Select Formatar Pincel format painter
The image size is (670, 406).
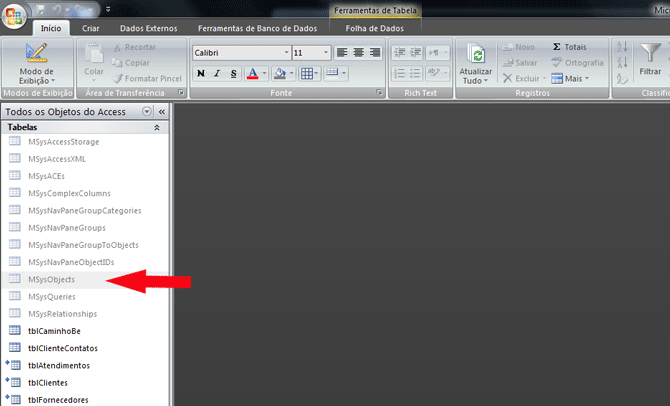point(147,79)
